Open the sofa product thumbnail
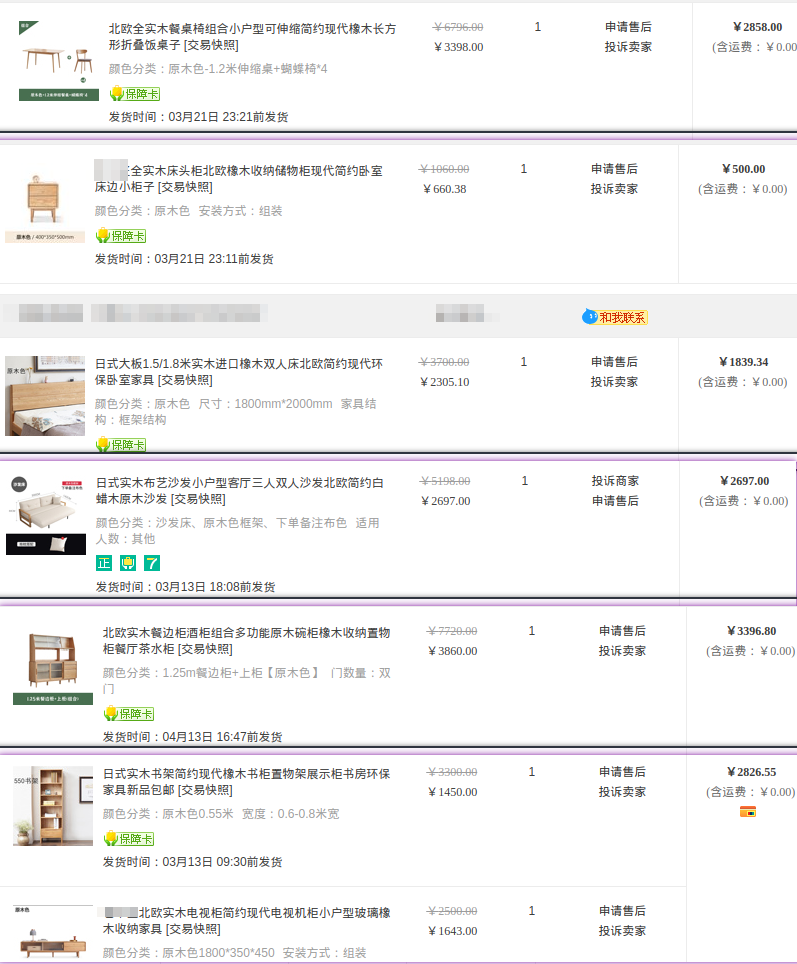797x964 pixels. [x=46, y=515]
